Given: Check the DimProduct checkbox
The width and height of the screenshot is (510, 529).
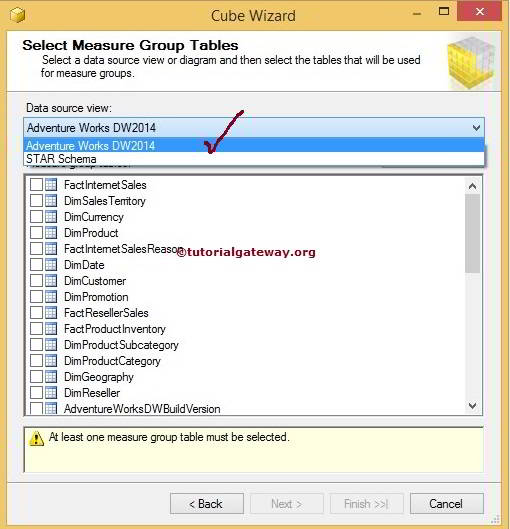Looking at the screenshot, I should (x=36, y=232).
